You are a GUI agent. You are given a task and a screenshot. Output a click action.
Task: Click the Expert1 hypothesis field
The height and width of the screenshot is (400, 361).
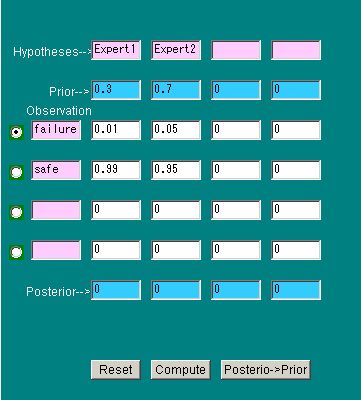click(x=116, y=50)
